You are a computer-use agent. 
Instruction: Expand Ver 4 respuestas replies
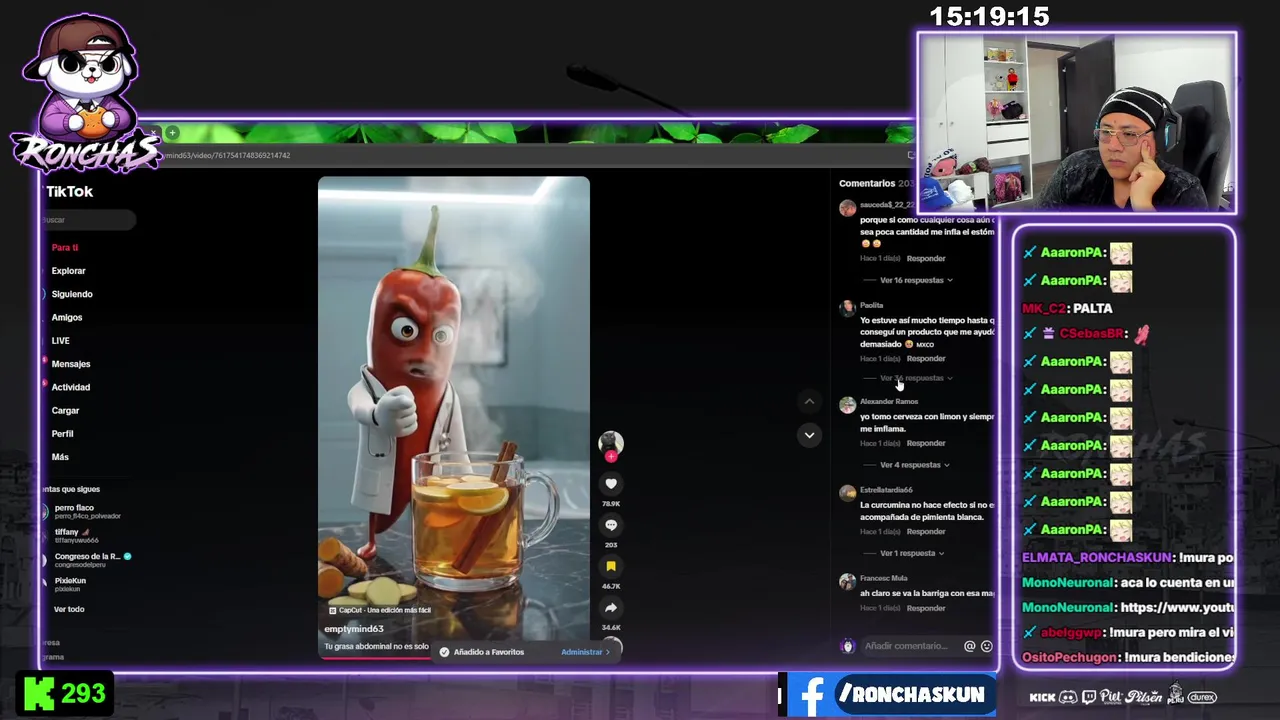[x=915, y=465]
